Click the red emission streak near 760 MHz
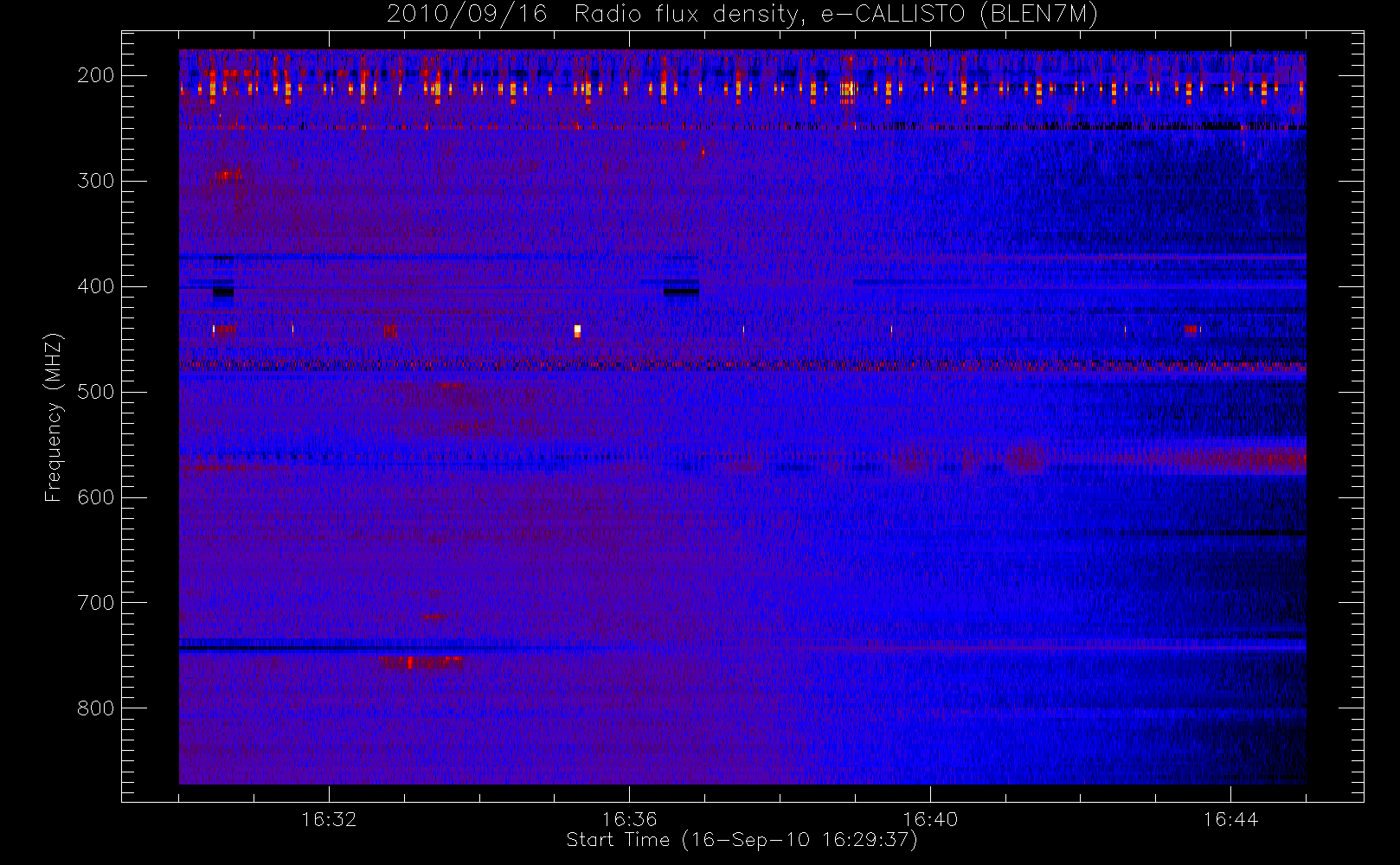This screenshot has height=865, width=1400. (x=420, y=663)
